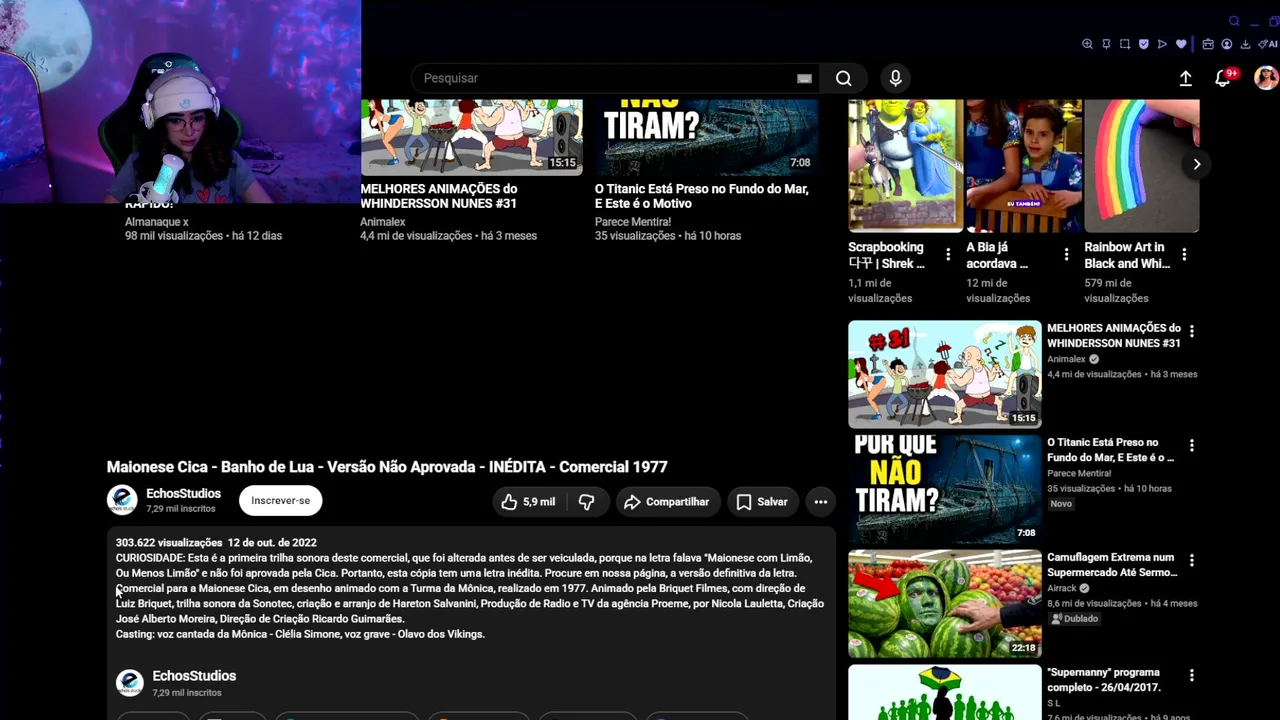The width and height of the screenshot is (1280, 720).
Task: Open EchosStudios channel name near video title
Action: point(183,494)
